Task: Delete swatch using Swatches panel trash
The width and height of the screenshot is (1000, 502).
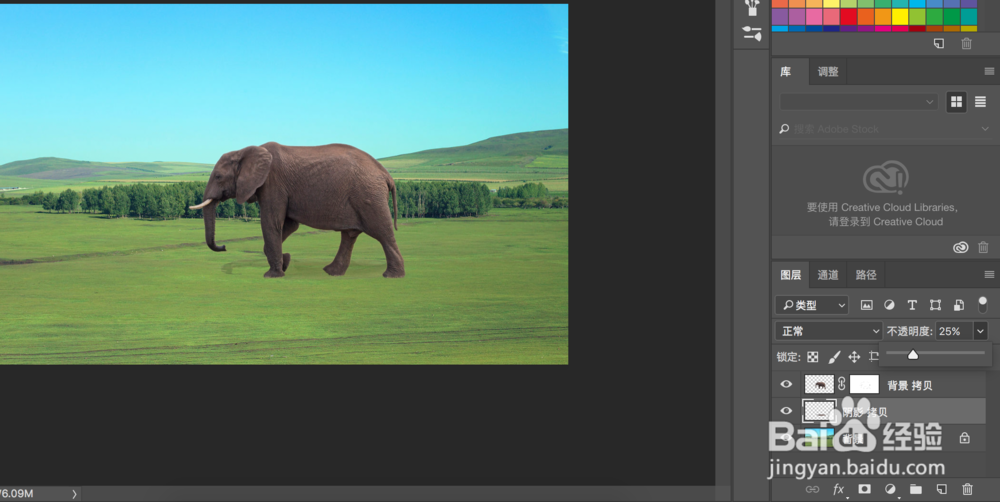Action: coord(967,43)
